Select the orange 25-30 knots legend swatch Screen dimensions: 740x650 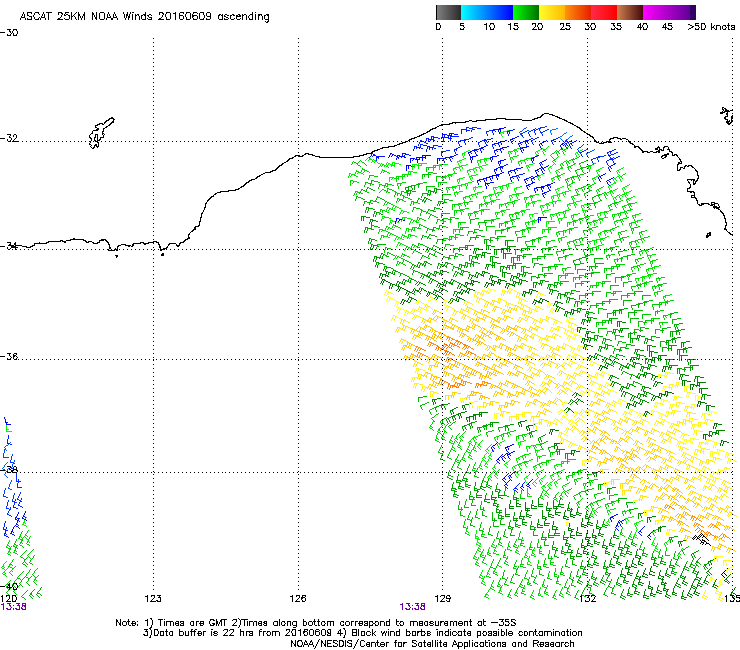578,12
